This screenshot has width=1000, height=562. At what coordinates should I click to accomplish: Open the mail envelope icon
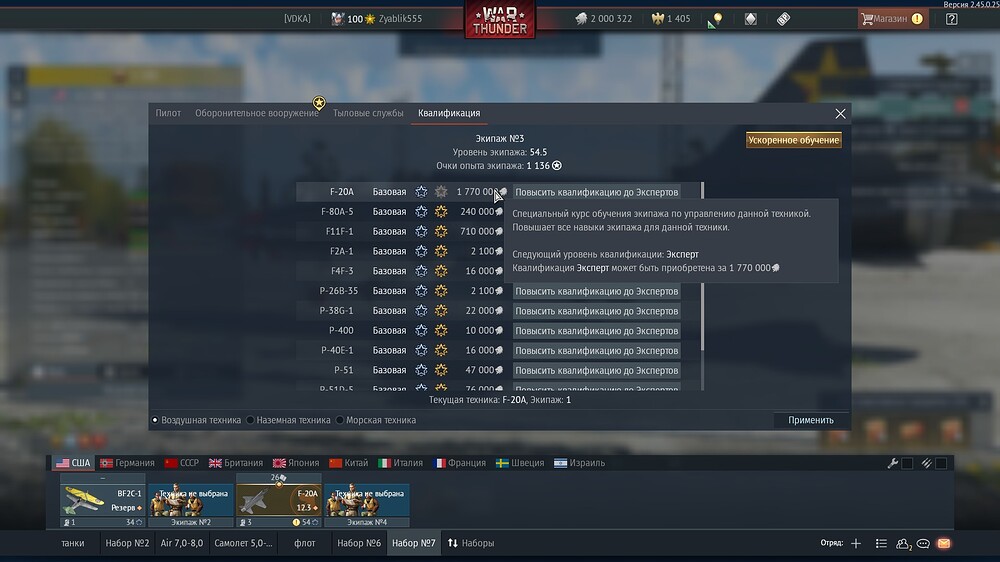coord(944,544)
